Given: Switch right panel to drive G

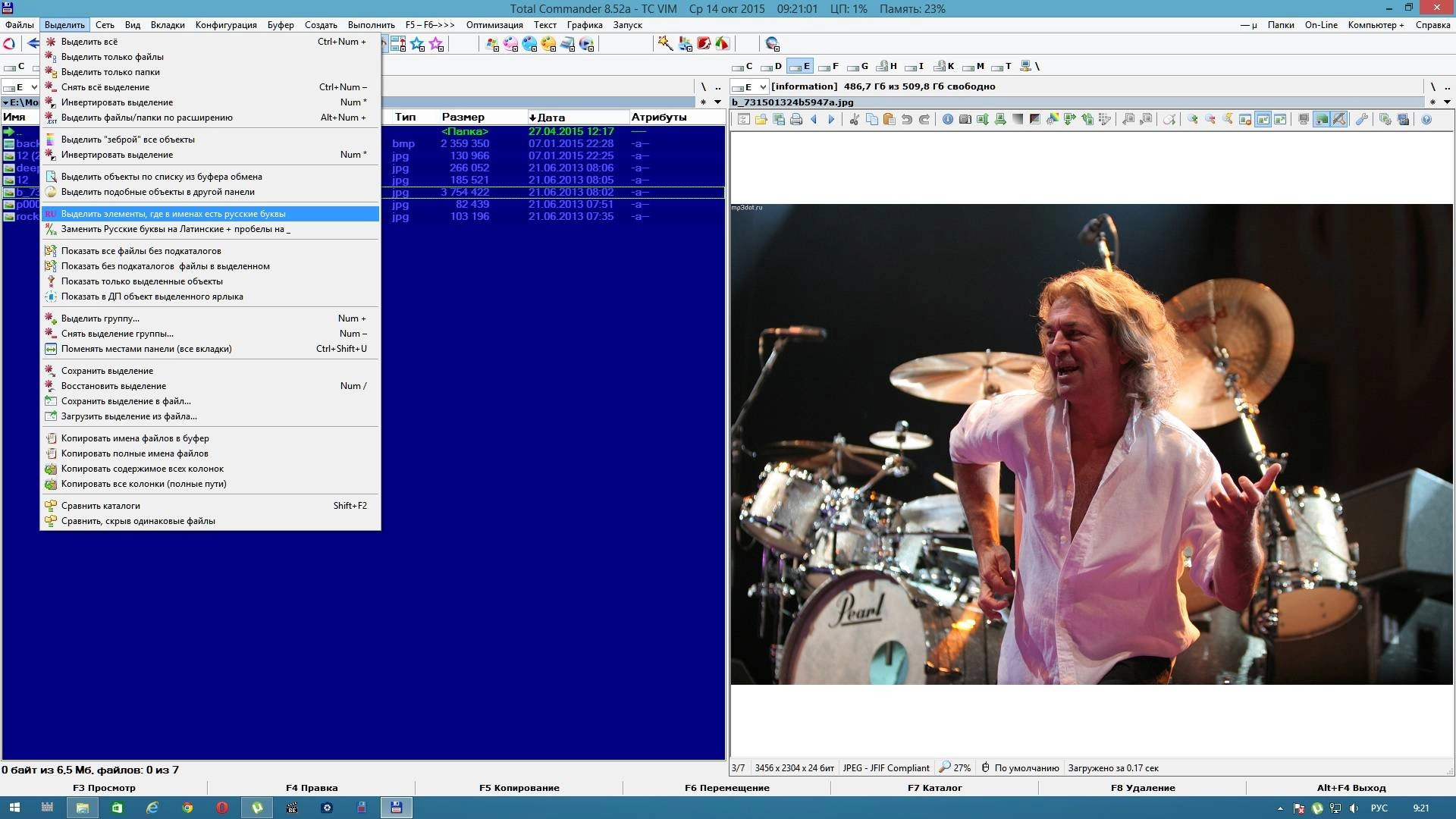Looking at the screenshot, I should [x=858, y=67].
